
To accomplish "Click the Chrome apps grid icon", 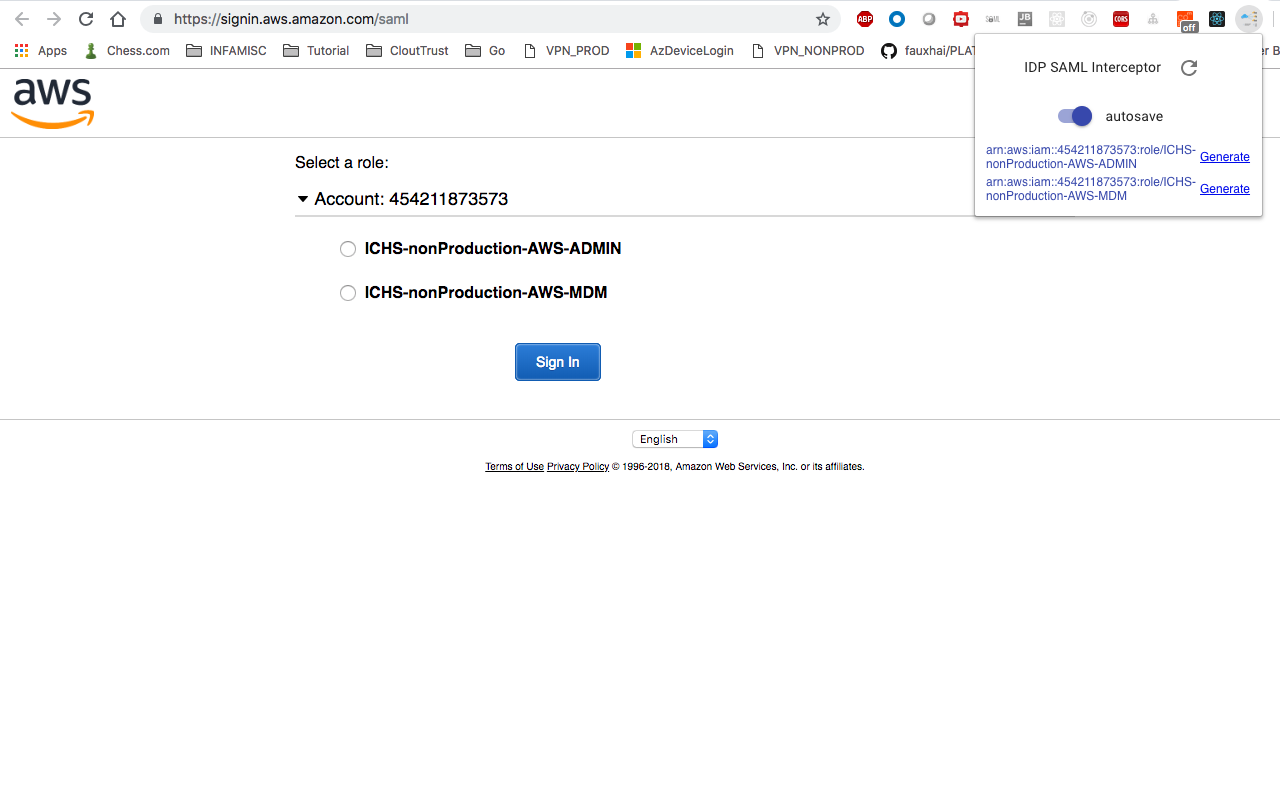I will (21, 50).
